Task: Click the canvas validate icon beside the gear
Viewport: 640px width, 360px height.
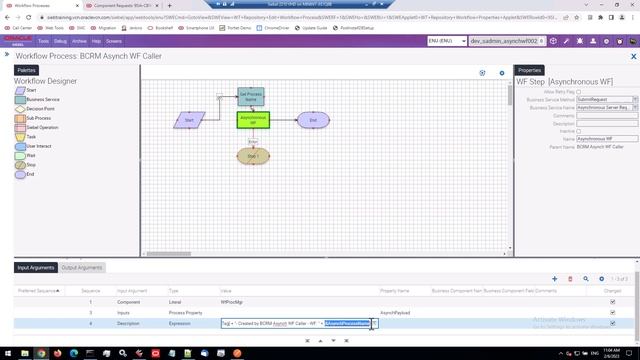Action: pyautogui.click(x=482, y=73)
